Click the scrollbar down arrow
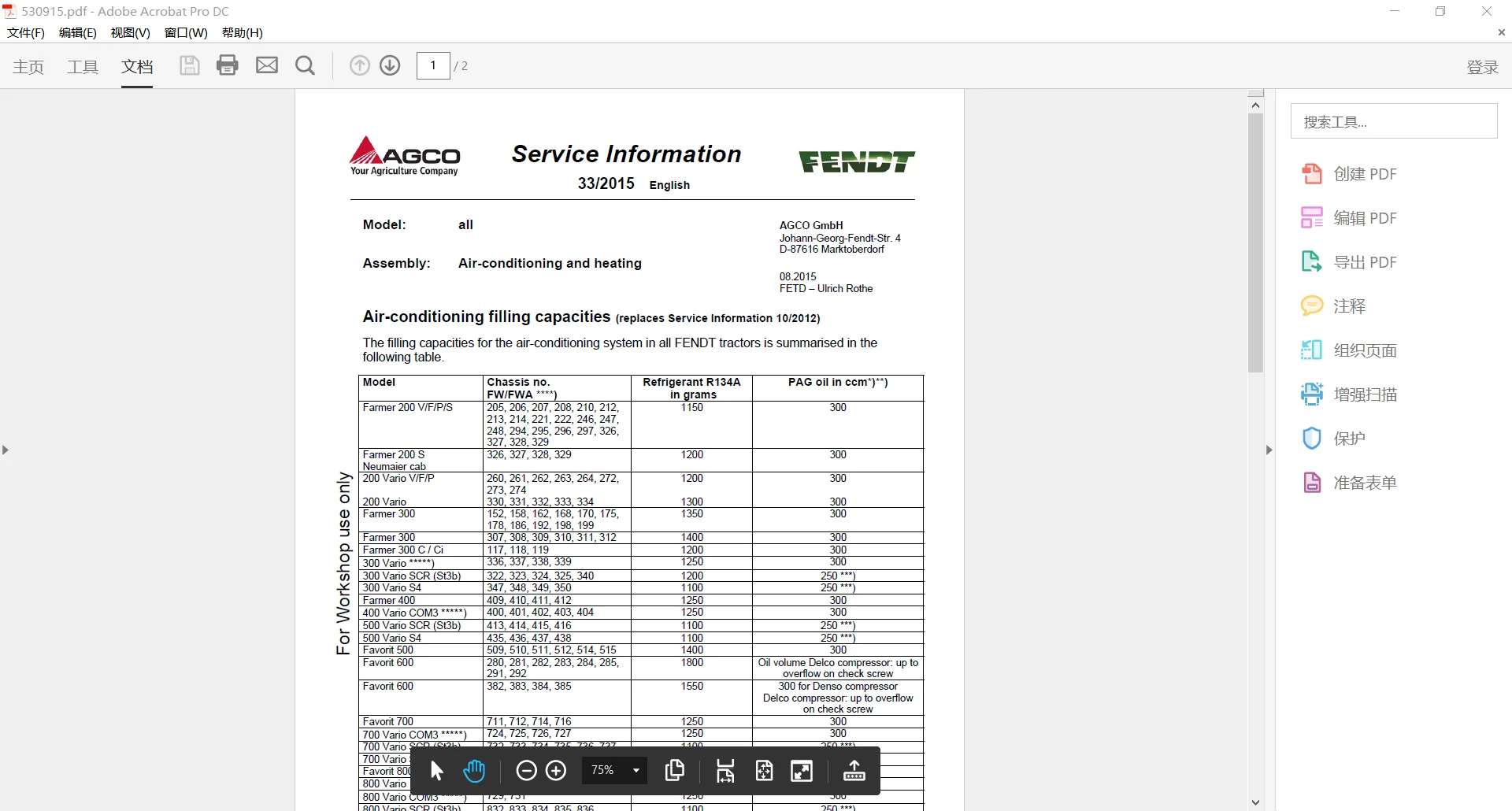The height and width of the screenshot is (811, 1512). point(1255,802)
